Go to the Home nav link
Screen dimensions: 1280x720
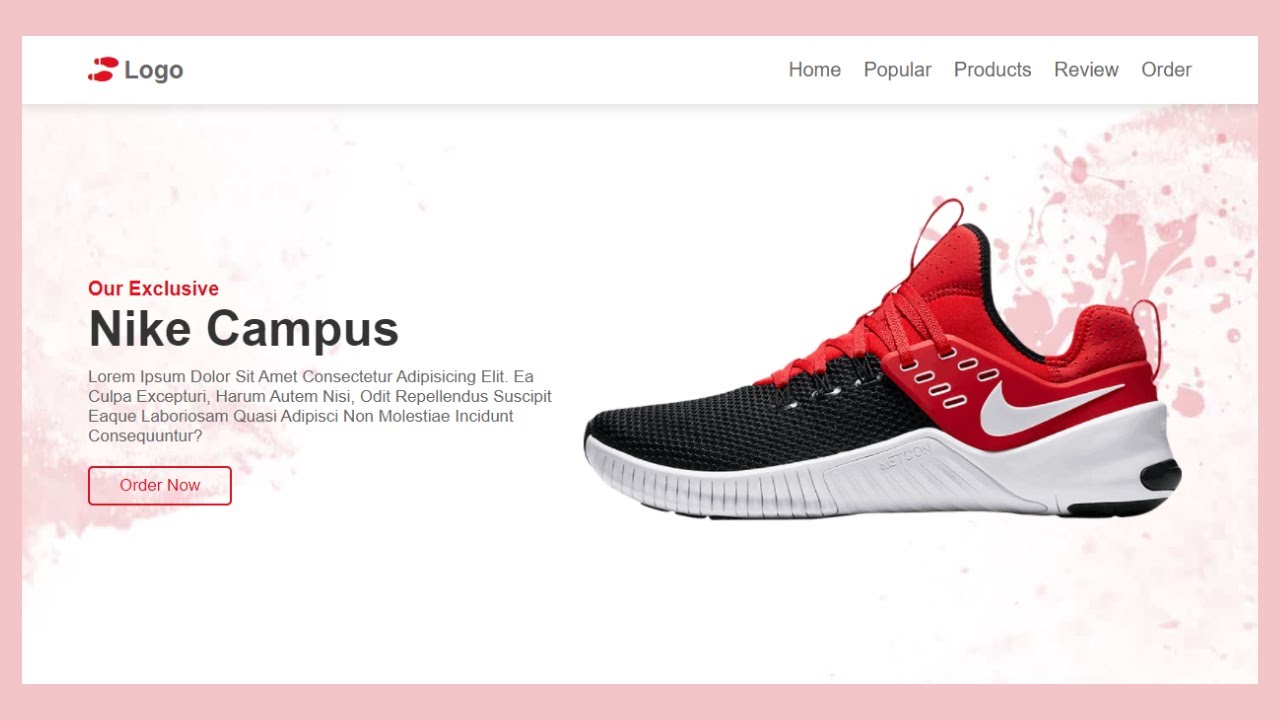click(814, 70)
